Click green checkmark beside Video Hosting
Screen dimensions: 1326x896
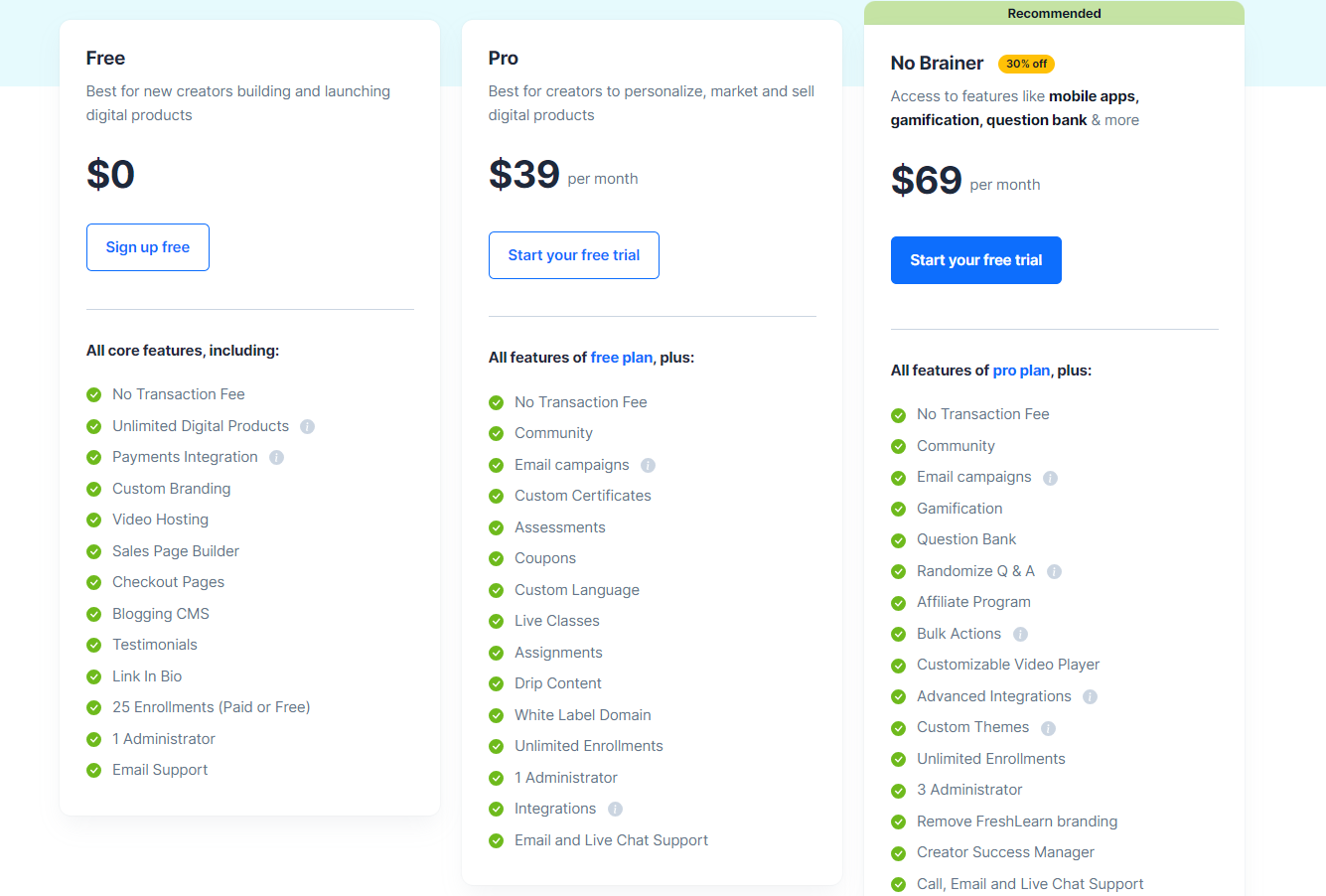point(94,520)
